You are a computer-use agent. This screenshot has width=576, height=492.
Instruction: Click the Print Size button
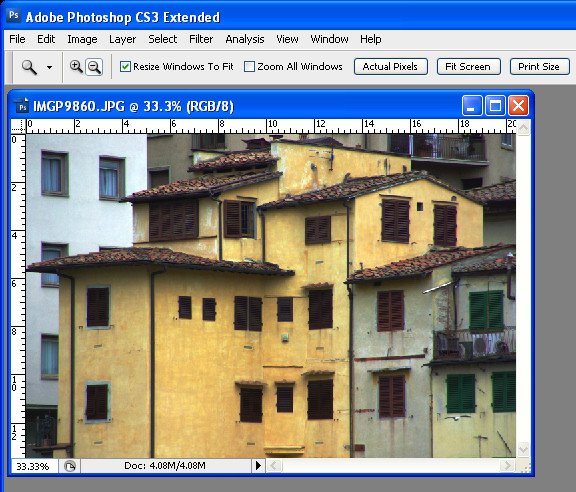539,67
